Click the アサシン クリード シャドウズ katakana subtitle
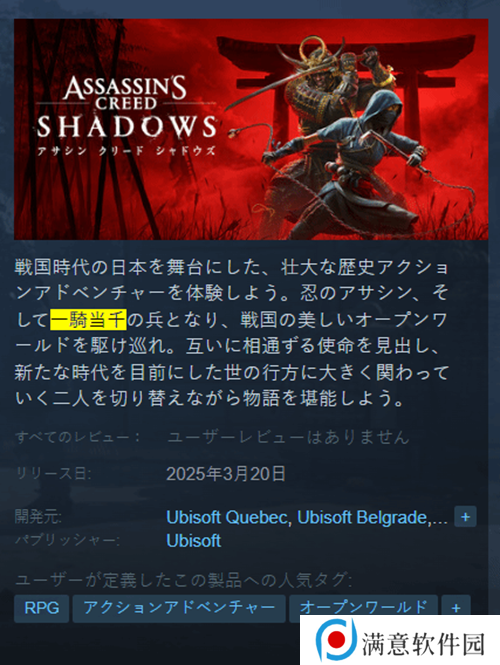Screen dimensions: 500x665 click(x=126, y=151)
